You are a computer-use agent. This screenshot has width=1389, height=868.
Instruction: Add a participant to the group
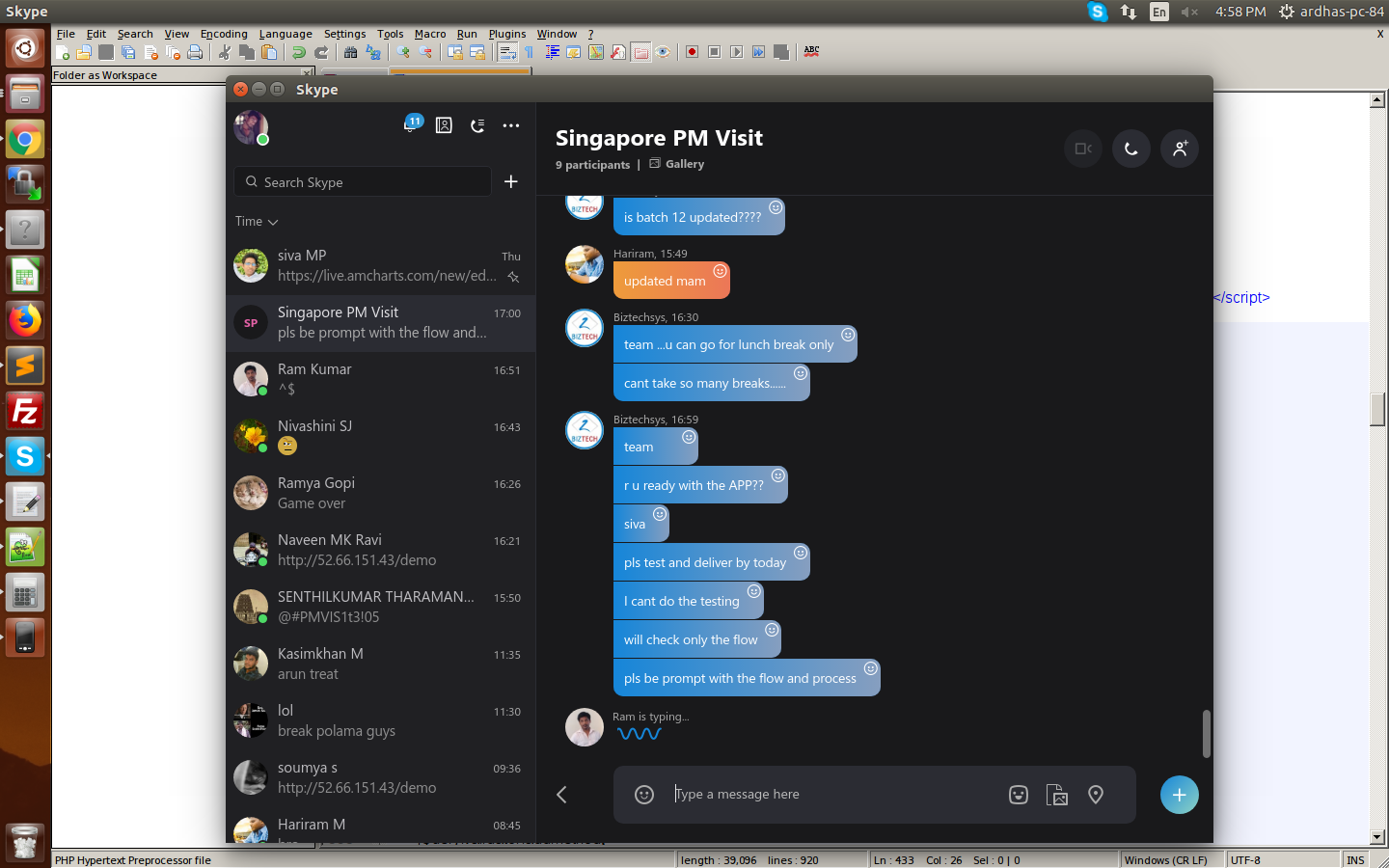[x=1180, y=149]
